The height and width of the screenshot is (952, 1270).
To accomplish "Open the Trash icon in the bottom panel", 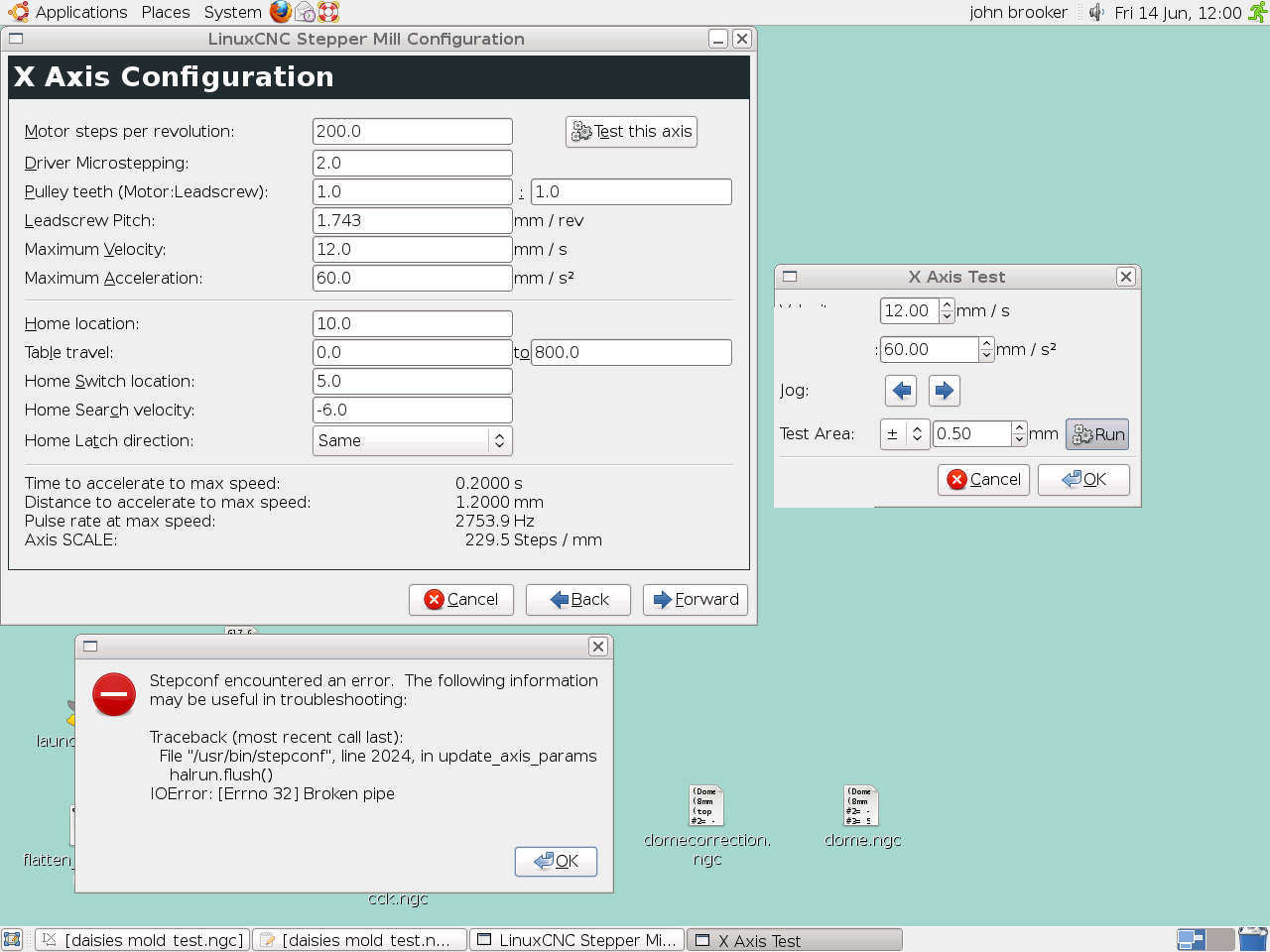I will 1253,939.
